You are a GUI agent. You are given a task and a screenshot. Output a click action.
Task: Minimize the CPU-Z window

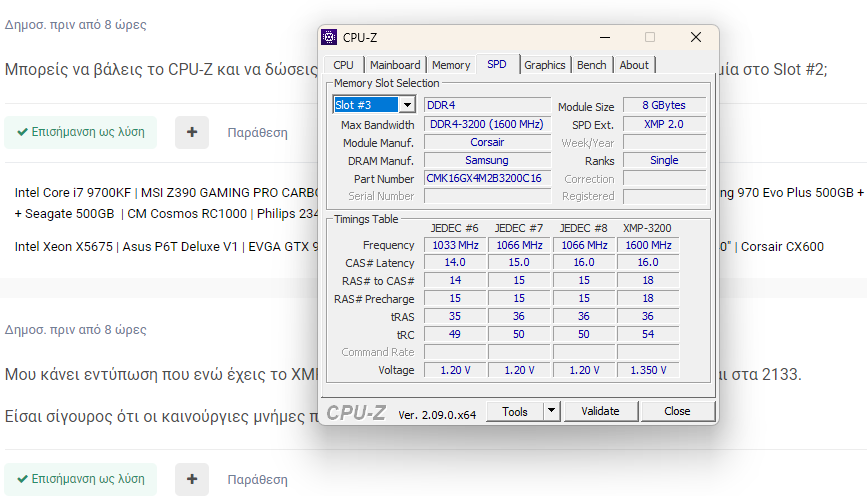click(605, 37)
